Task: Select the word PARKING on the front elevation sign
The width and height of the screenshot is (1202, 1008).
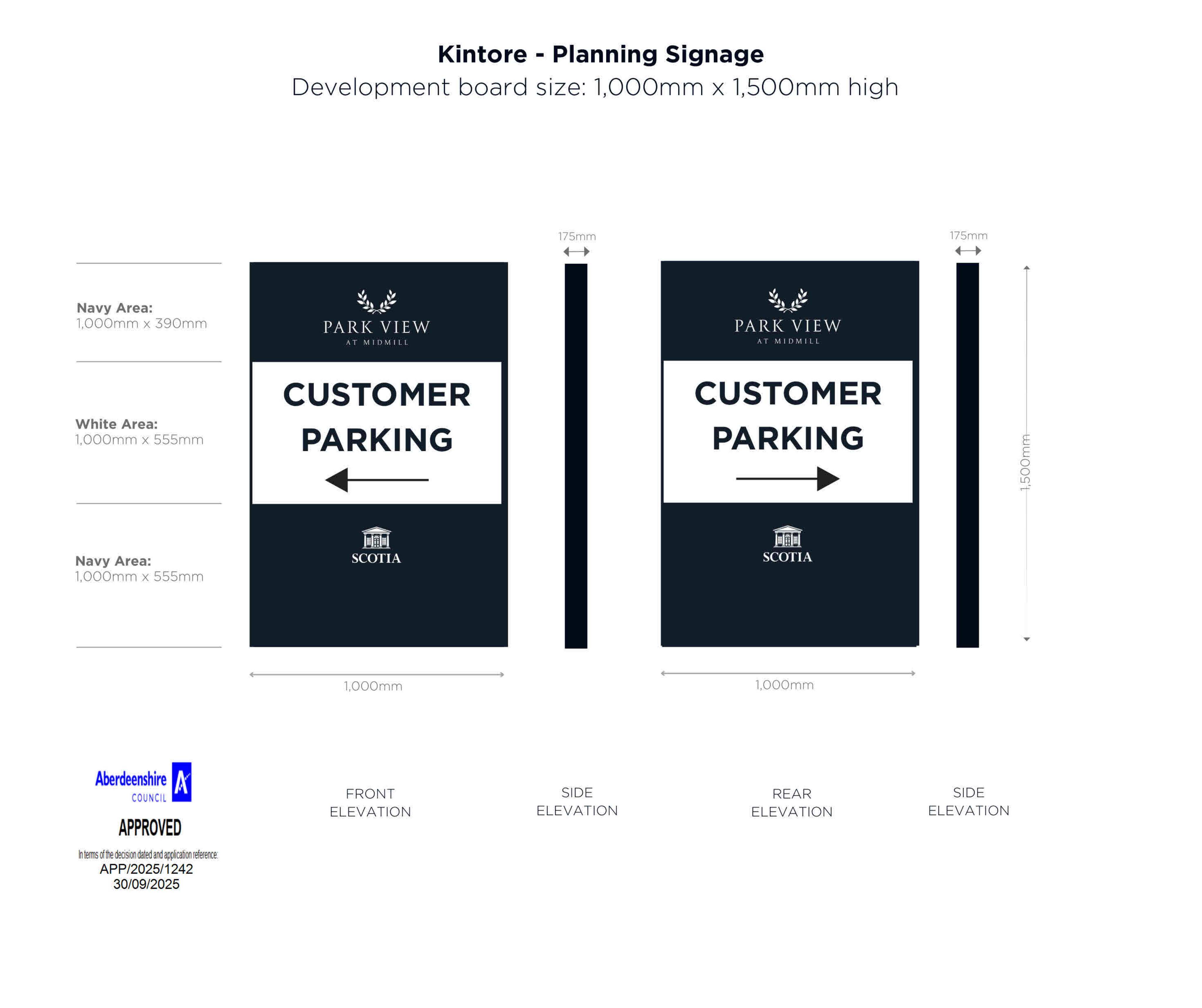Action: click(x=377, y=440)
